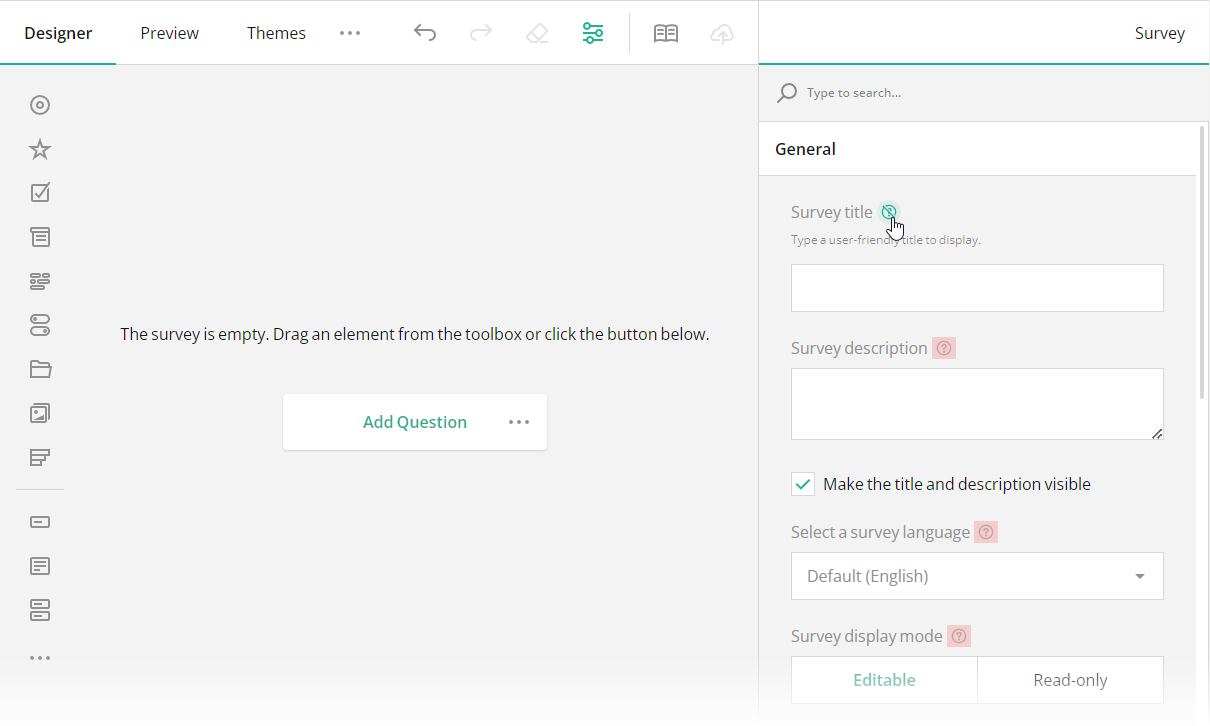Switch to the Themes tab
Screen dimensions: 1210x726
pos(276,32)
